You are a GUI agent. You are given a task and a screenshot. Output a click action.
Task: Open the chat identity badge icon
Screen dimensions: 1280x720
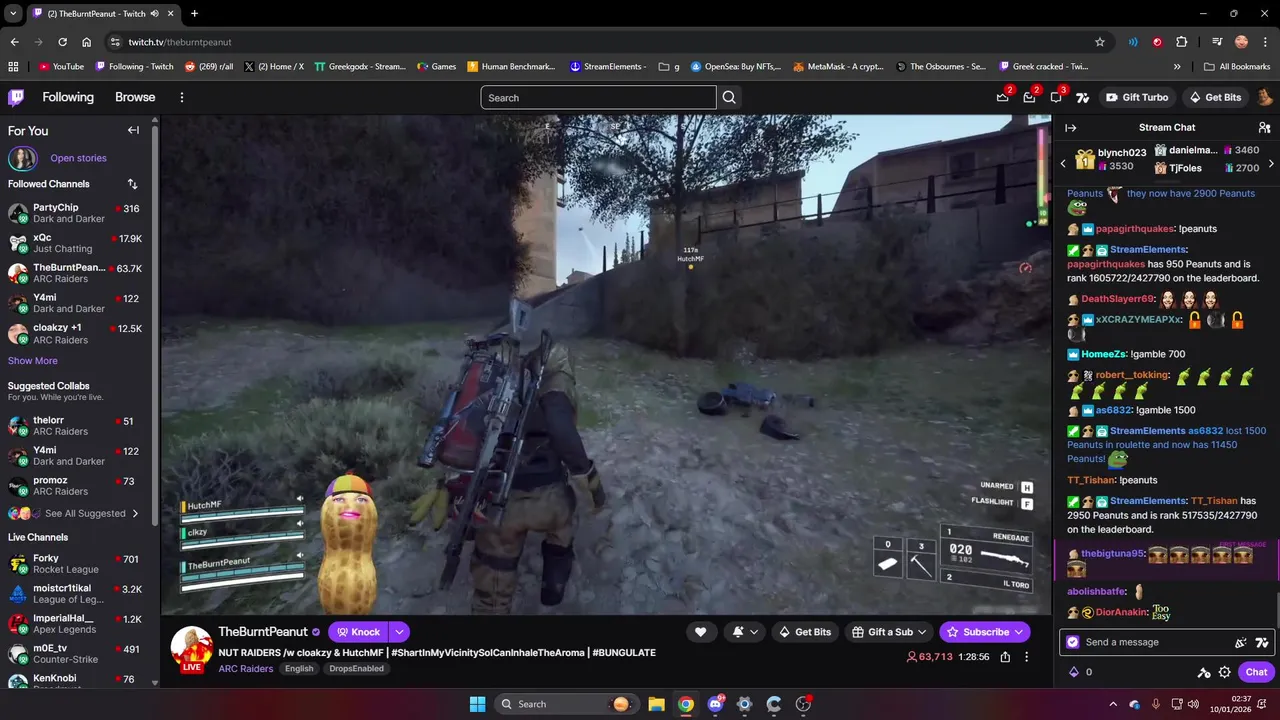[x=1073, y=642]
